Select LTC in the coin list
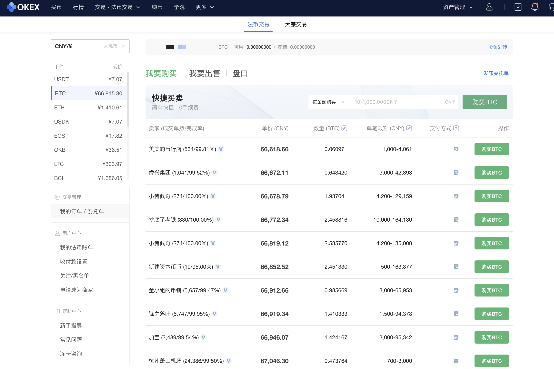The width and height of the screenshot is (554, 369). [88, 164]
